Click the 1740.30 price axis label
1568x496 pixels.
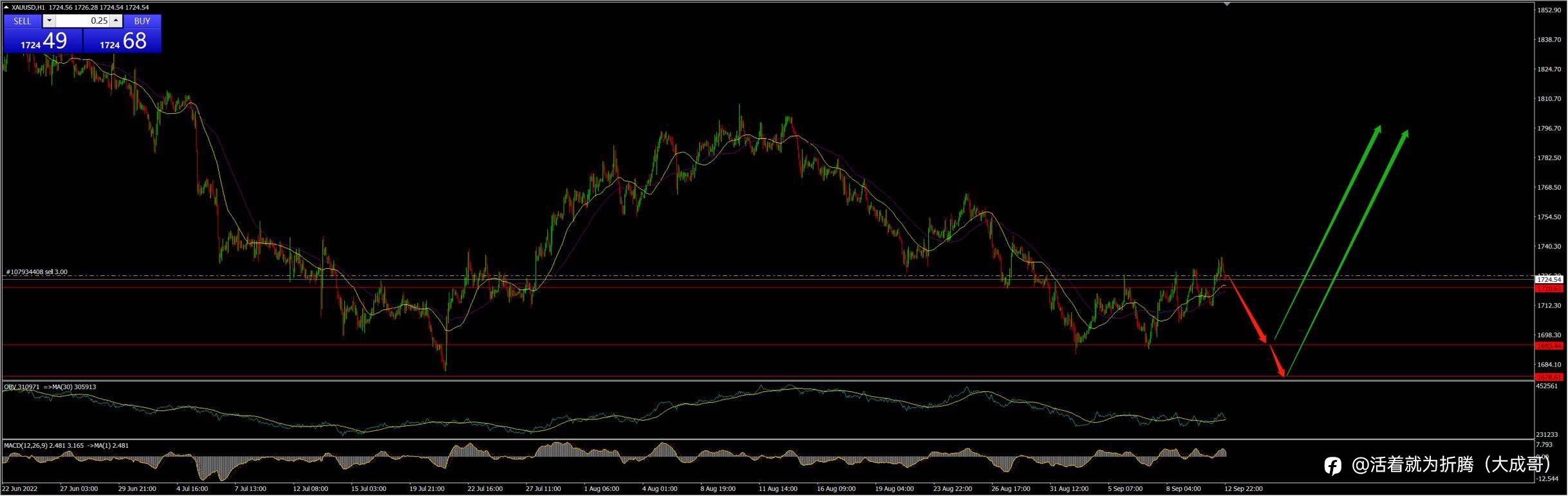1549,247
